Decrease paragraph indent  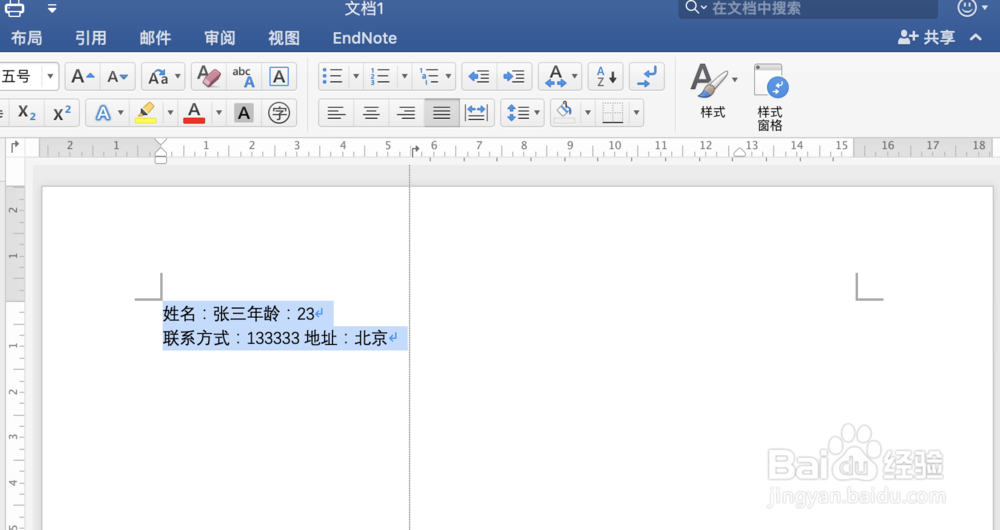point(479,77)
